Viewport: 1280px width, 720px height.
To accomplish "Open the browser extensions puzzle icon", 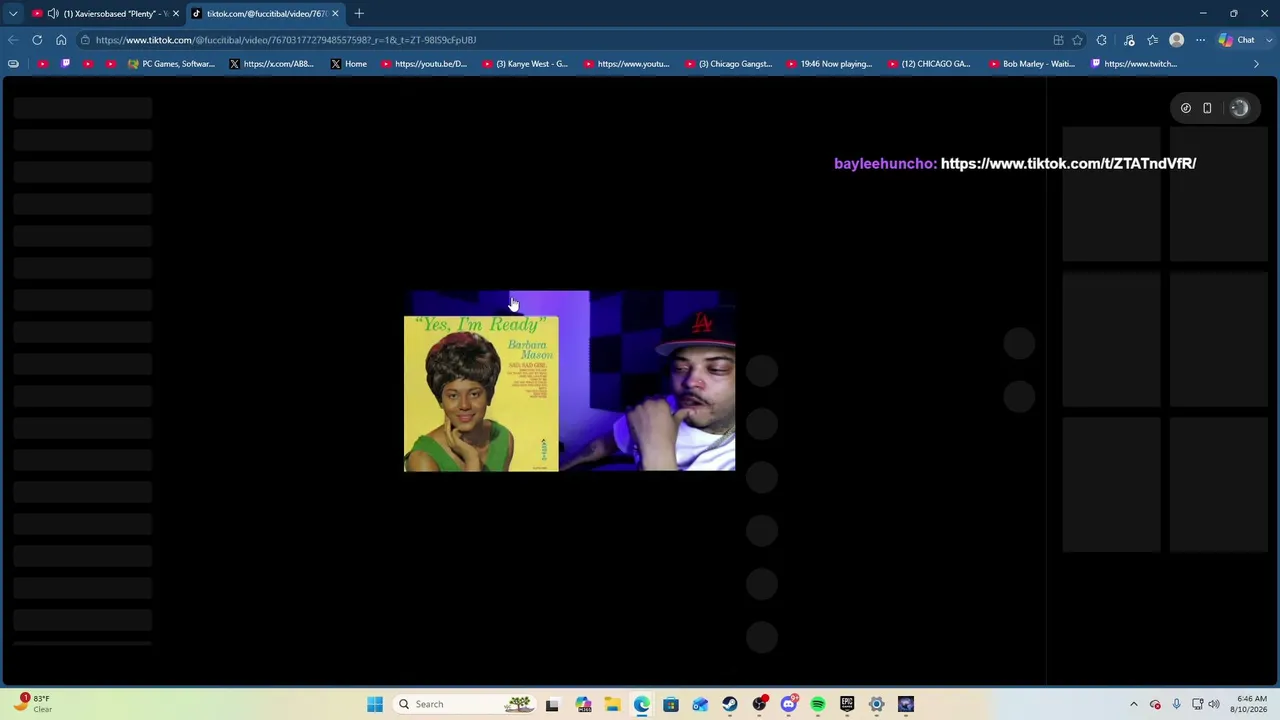I will [1102, 40].
